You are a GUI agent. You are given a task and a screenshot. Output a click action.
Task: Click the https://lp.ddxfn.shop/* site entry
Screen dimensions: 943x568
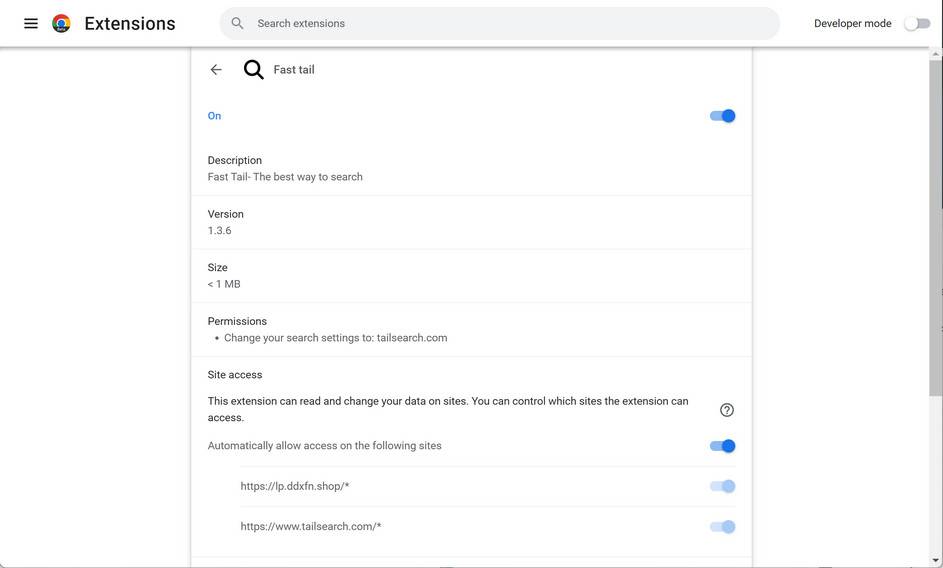point(295,487)
